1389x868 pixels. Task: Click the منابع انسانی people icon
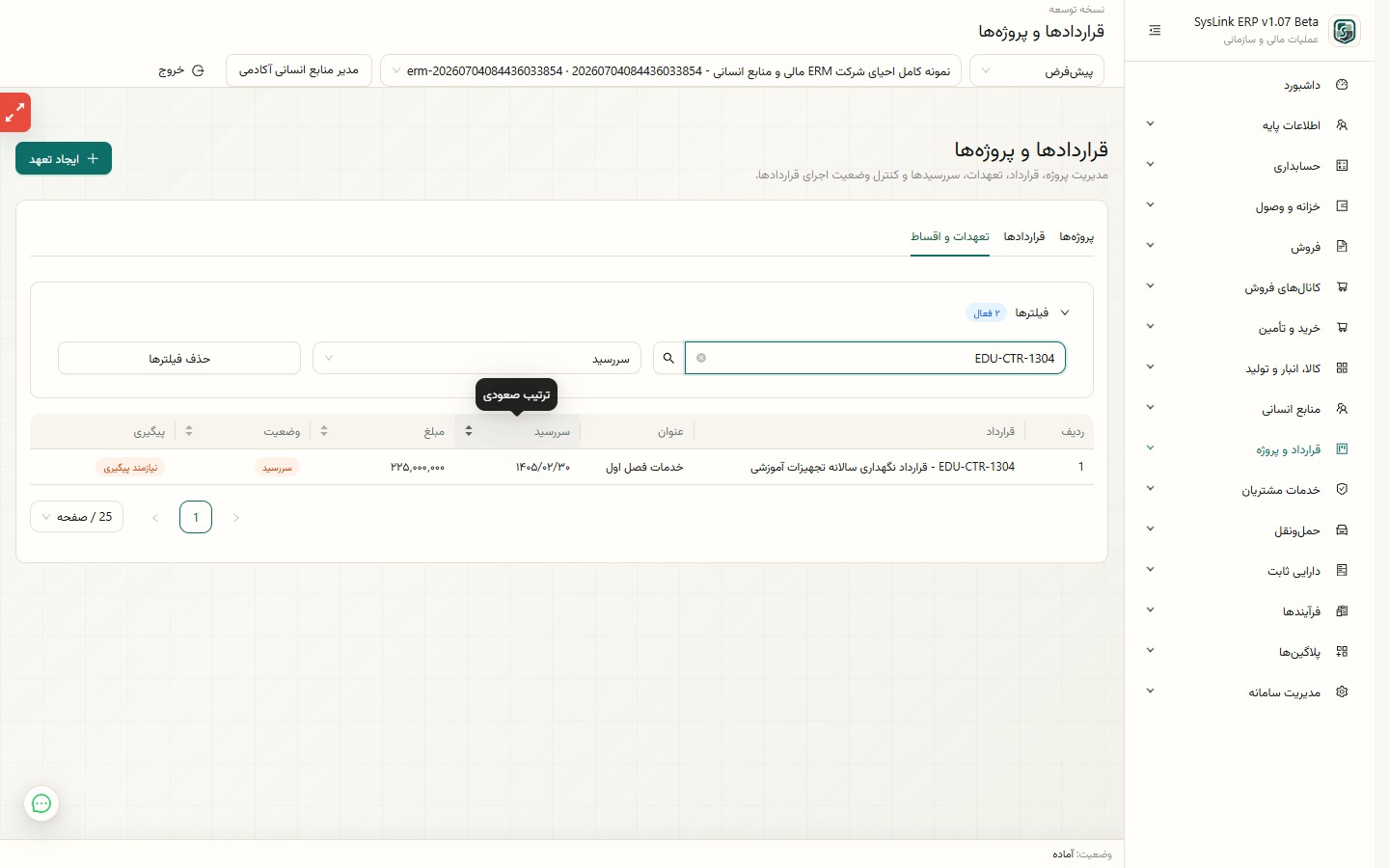click(1342, 409)
